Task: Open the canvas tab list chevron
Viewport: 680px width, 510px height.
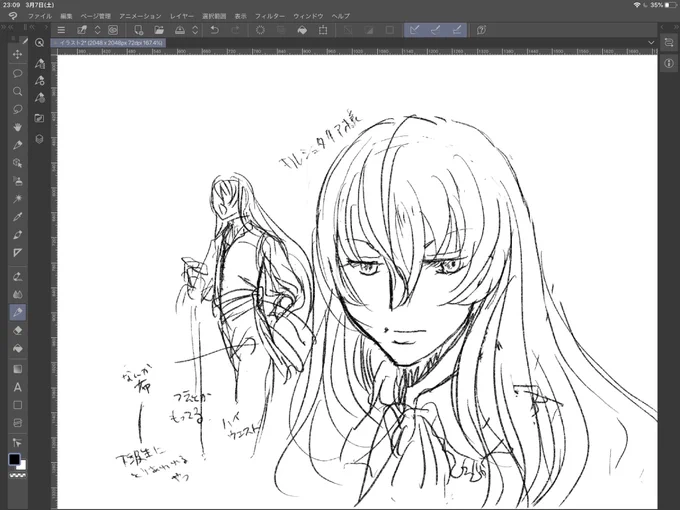Action: pyautogui.click(x=651, y=42)
